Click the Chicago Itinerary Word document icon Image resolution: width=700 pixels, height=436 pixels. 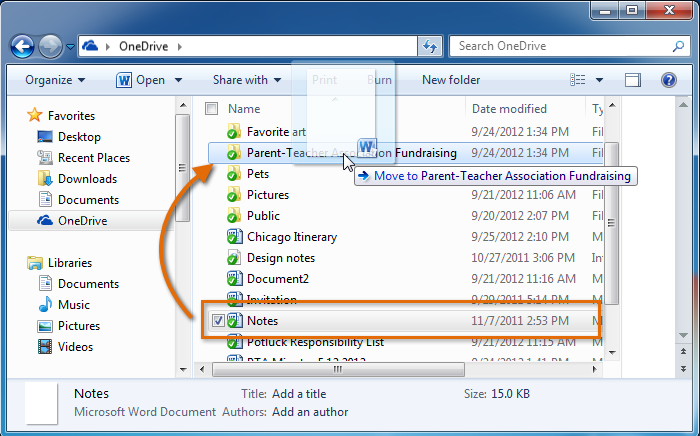tap(234, 237)
